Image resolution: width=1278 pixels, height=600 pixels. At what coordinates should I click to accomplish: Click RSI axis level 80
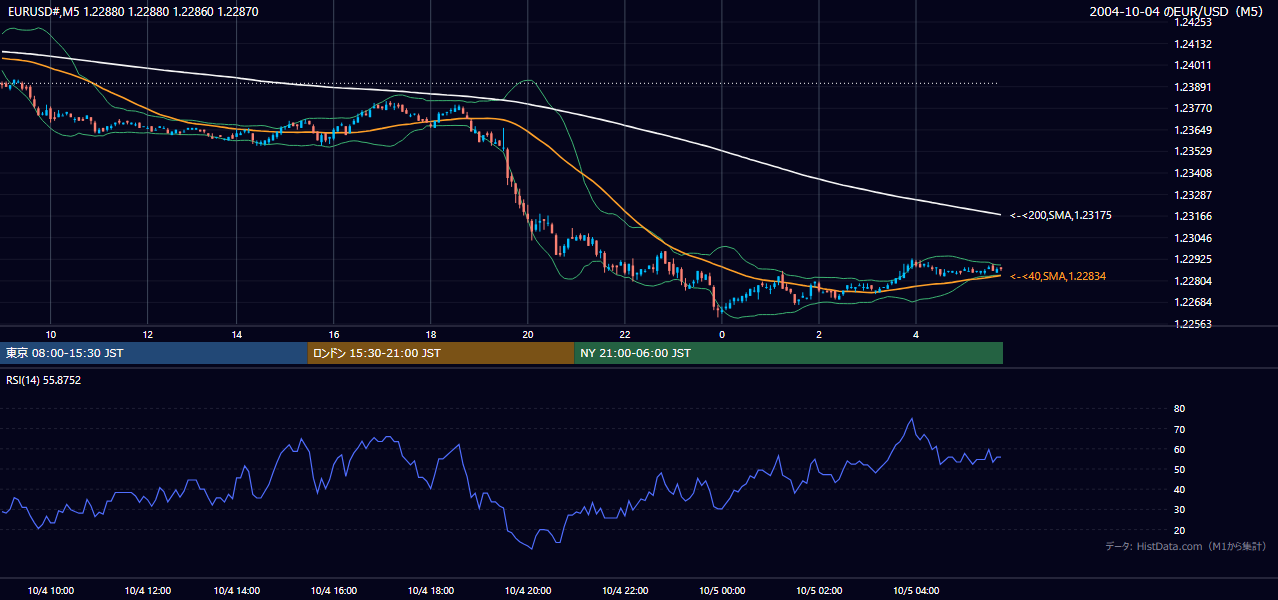point(1179,409)
